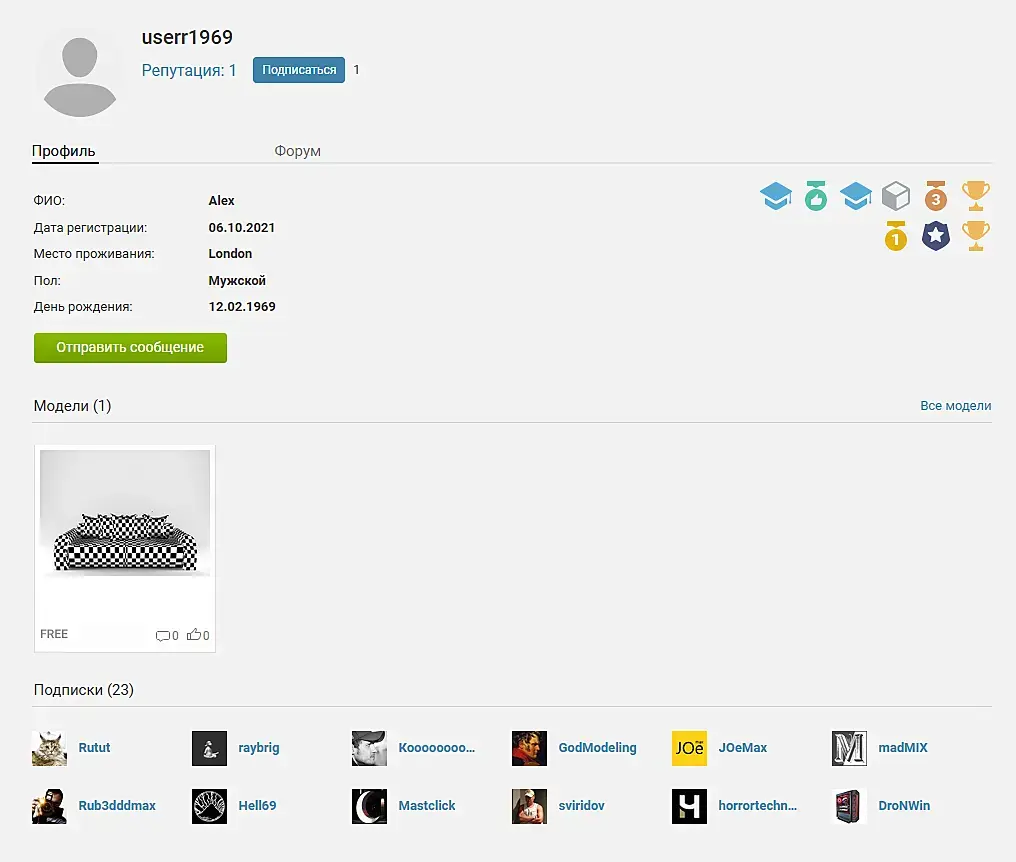This screenshot has width=1016, height=862.
Task: Open the raybrig profile link
Action: (x=259, y=747)
